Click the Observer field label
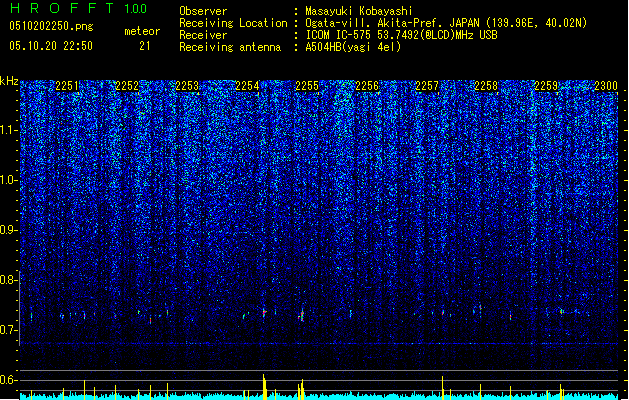 tap(203, 11)
